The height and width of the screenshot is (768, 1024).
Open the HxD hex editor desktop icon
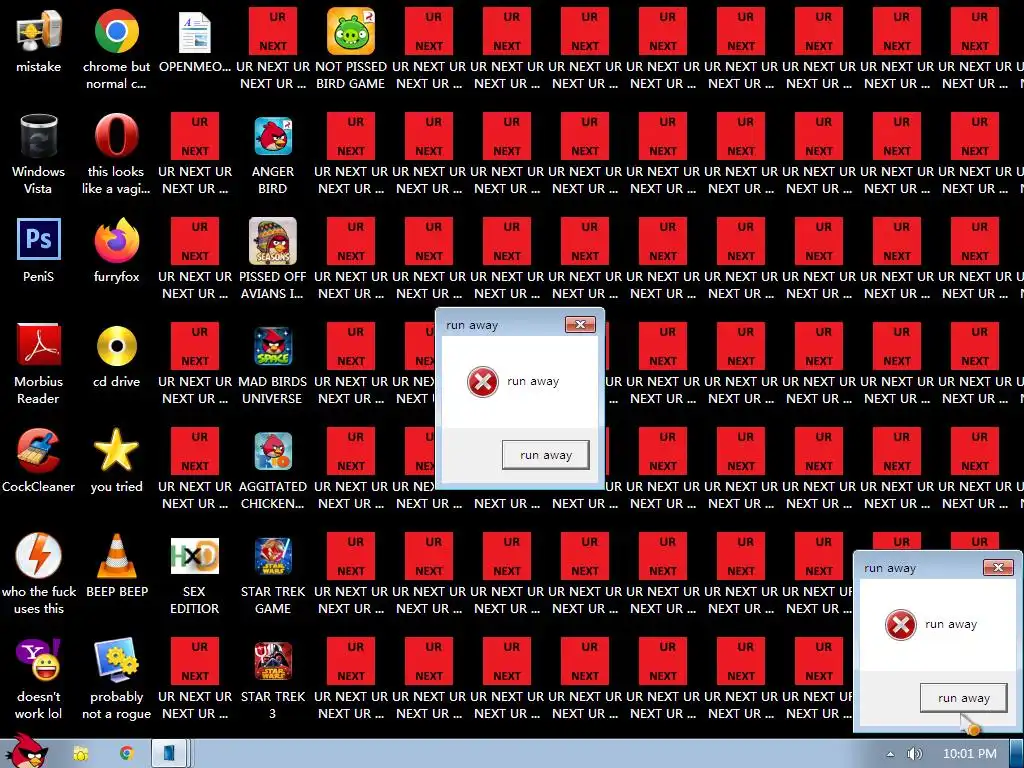[195, 556]
